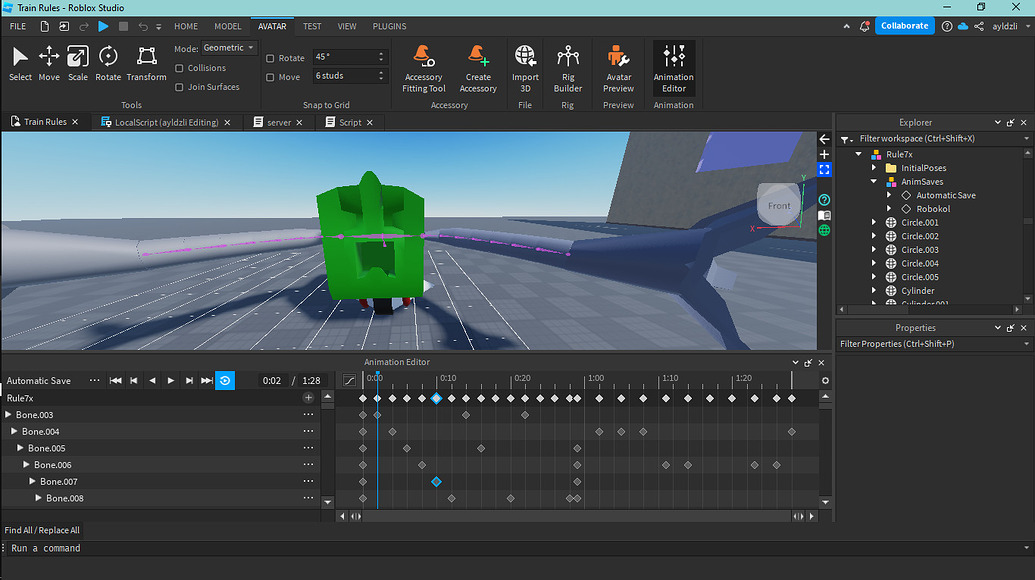Viewport: 1035px width, 580px height.
Task: Activate the Transform tool
Action: [x=147, y=64]
